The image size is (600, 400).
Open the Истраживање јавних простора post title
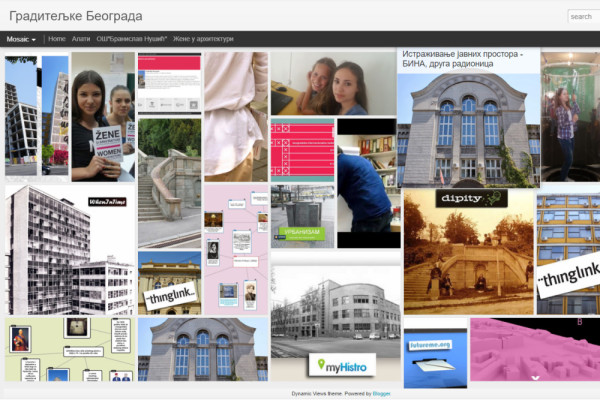pyautogui.click(x=462, y=59)
